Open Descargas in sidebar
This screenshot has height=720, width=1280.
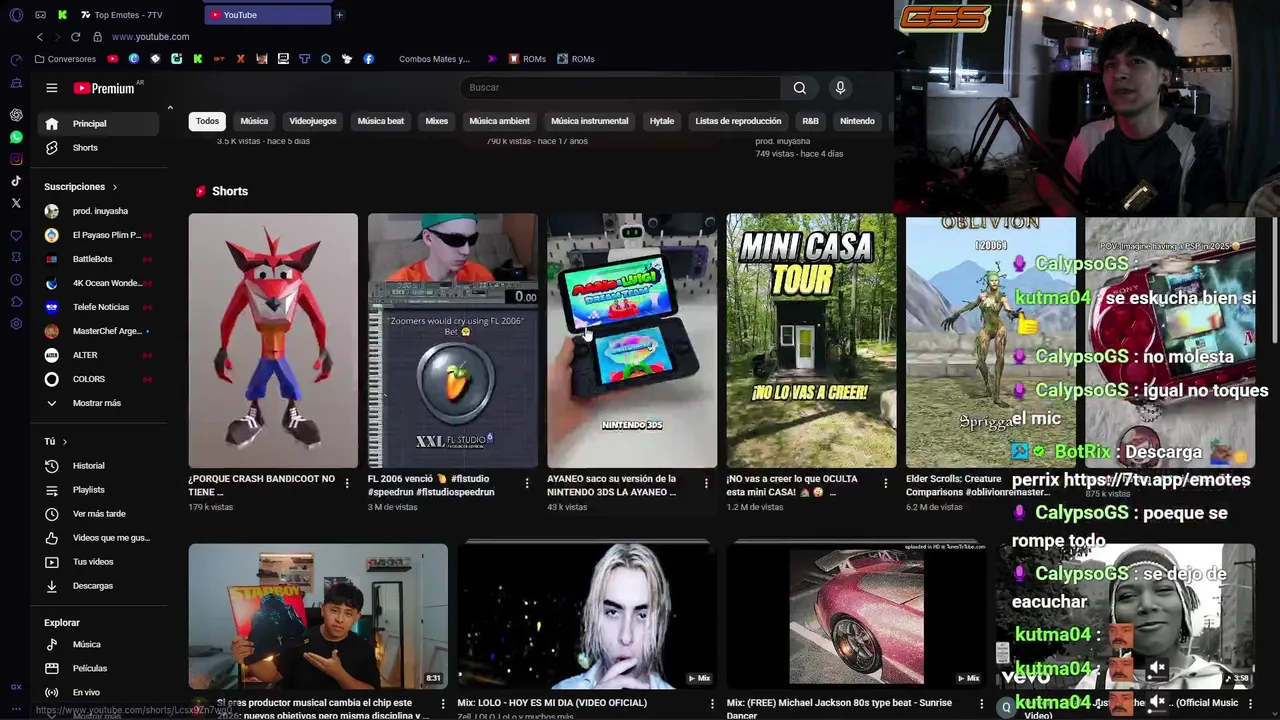click(x=98, y=586)
